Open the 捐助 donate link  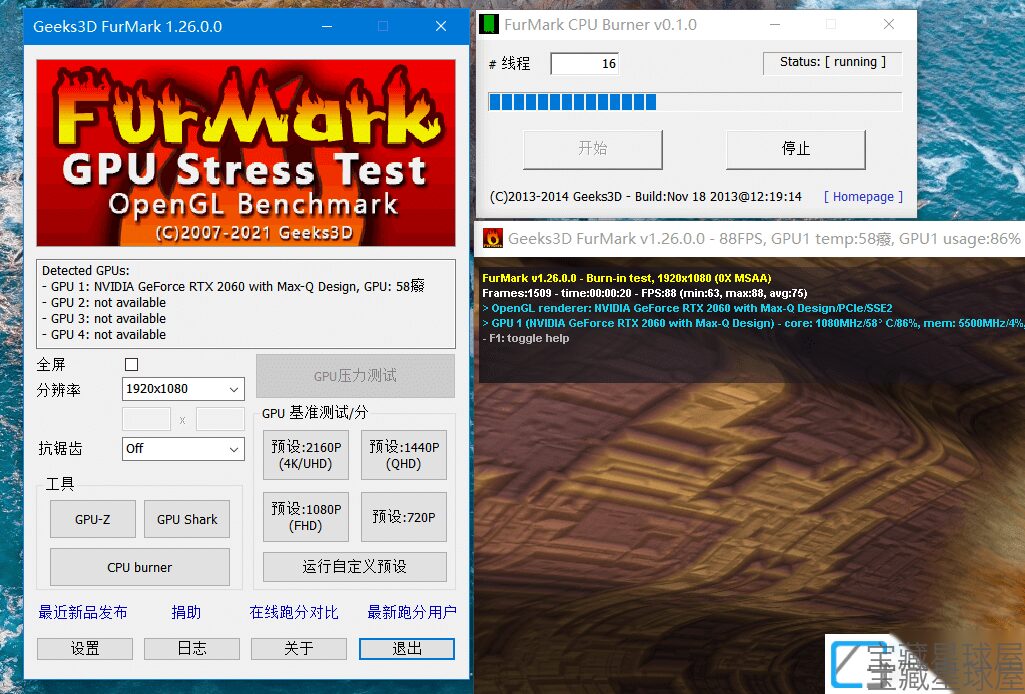pos(186,612)
